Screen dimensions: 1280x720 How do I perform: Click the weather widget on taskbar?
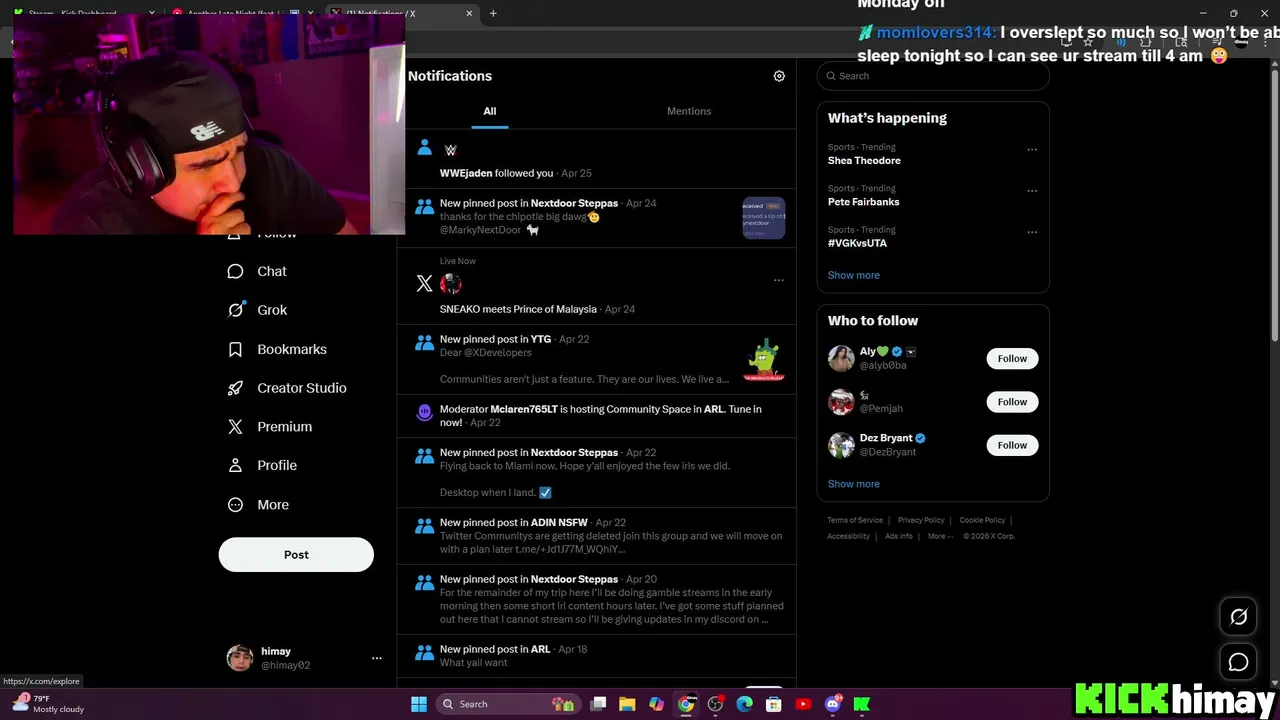tap(48, 704)
